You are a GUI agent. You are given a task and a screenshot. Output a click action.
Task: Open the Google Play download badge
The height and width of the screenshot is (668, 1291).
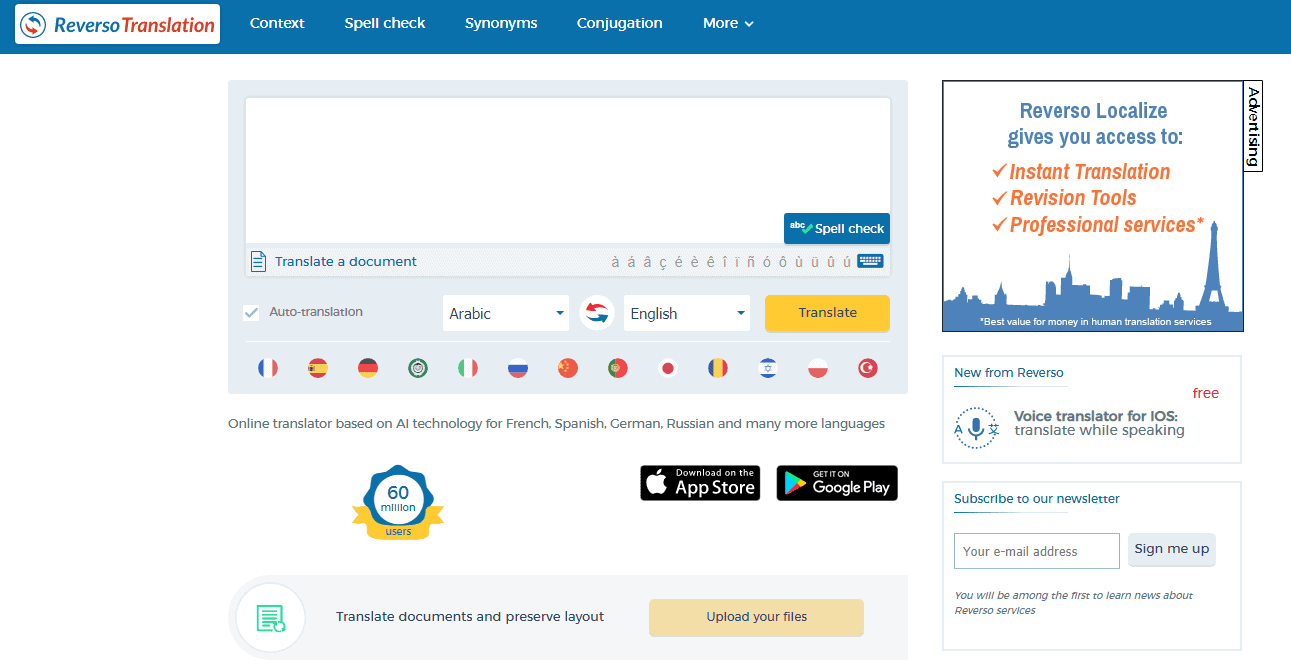click(x=837, y=483)
